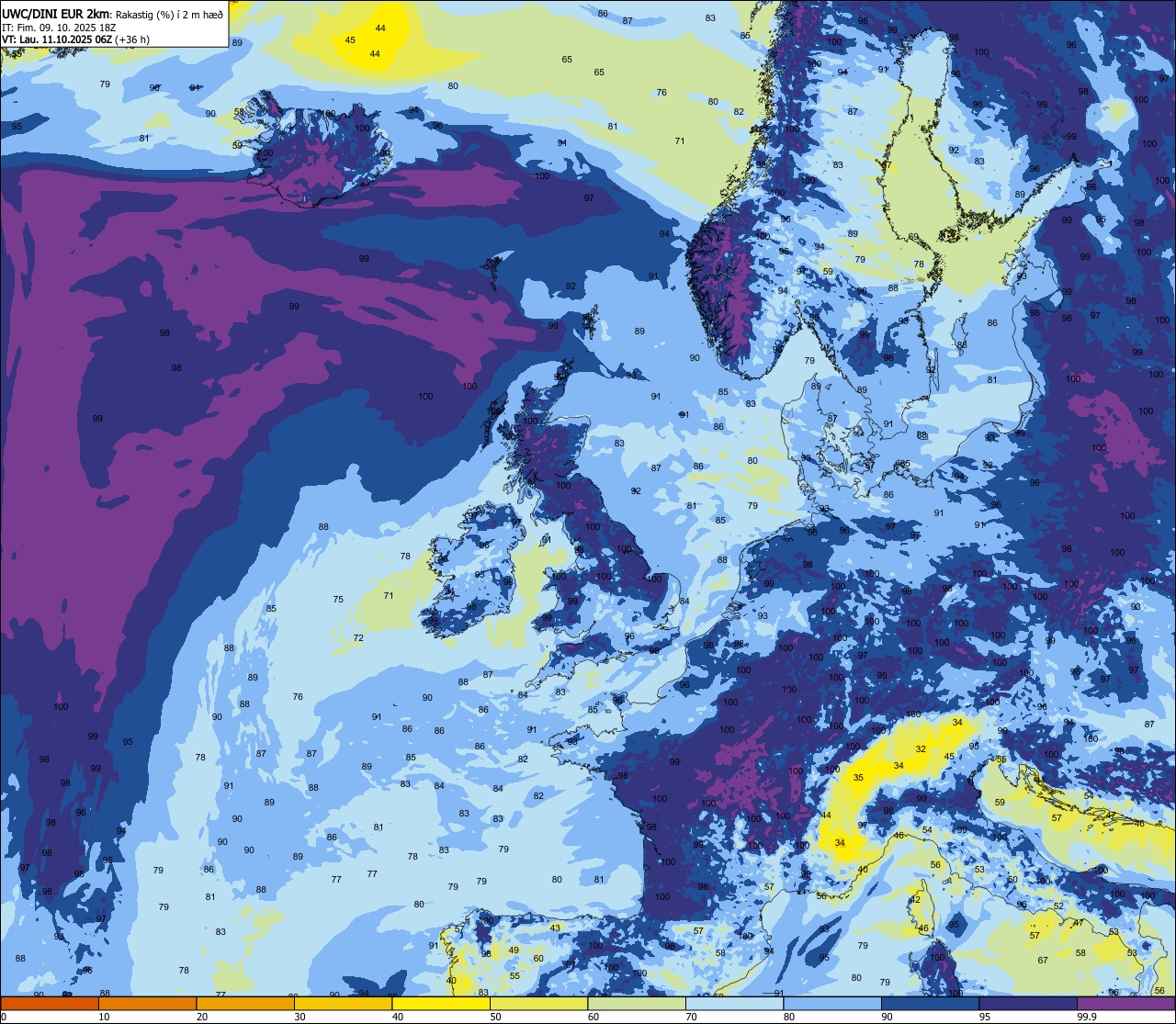
Task: Click the legend tick label '95'
Action: coord(984,1017)
